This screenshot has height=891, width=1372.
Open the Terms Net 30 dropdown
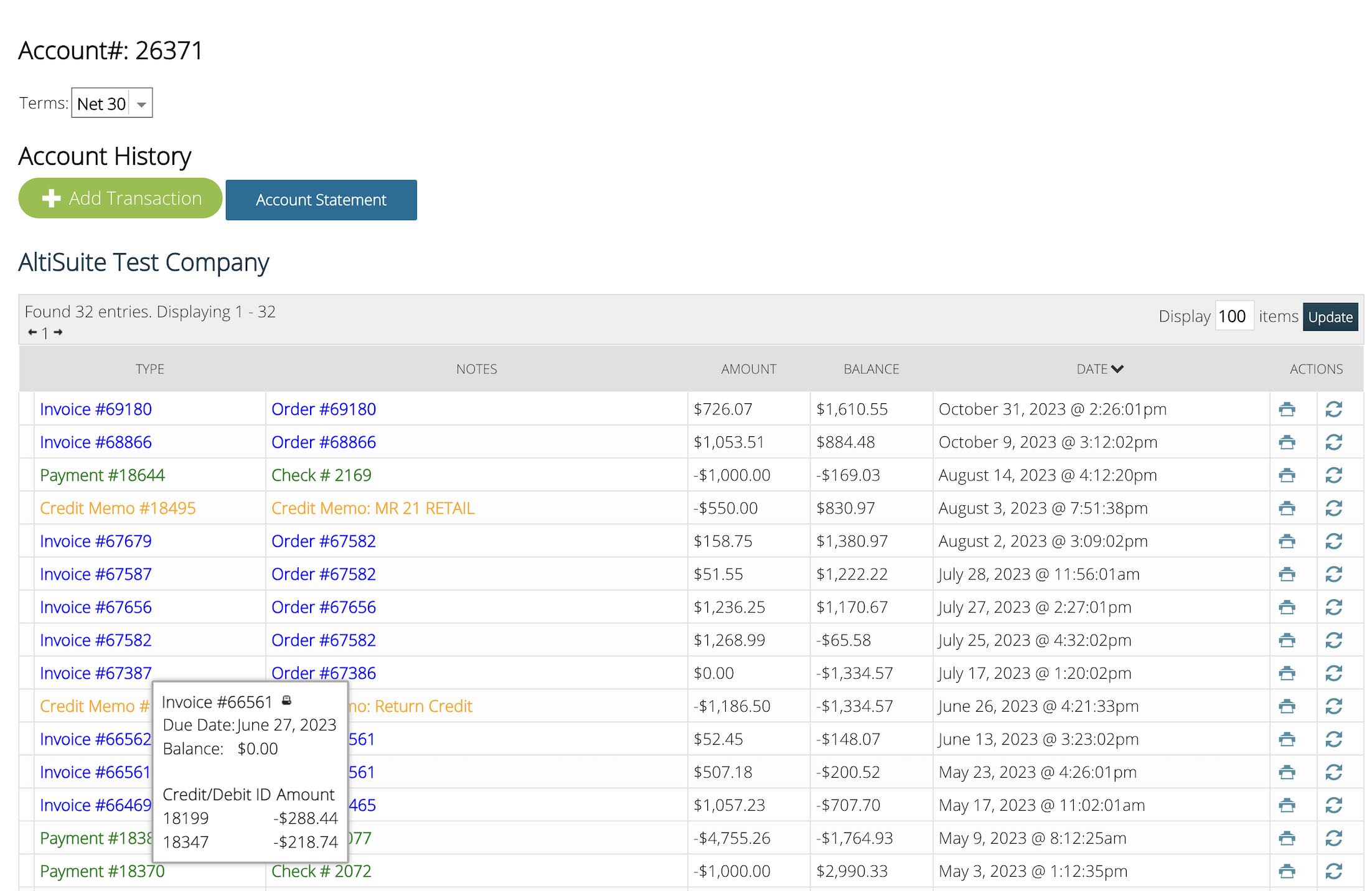[x=112, y=103]
